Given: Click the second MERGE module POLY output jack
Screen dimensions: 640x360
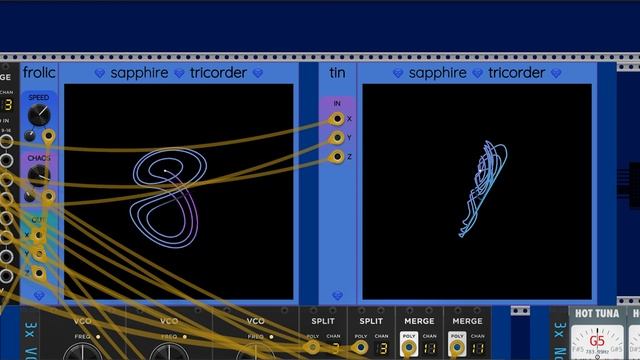Looking at the screenshot, I should tap(457, 348).
